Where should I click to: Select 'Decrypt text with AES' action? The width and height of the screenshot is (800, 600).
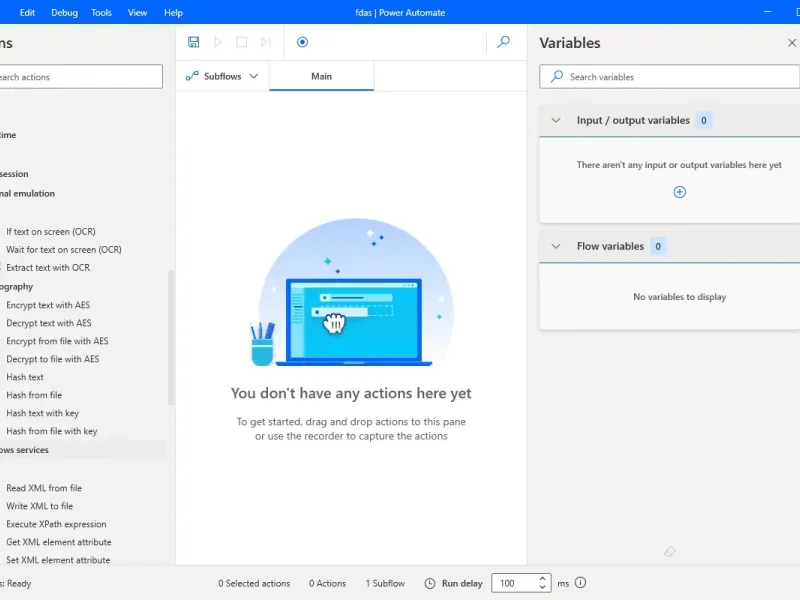click(x=48, y=323)
